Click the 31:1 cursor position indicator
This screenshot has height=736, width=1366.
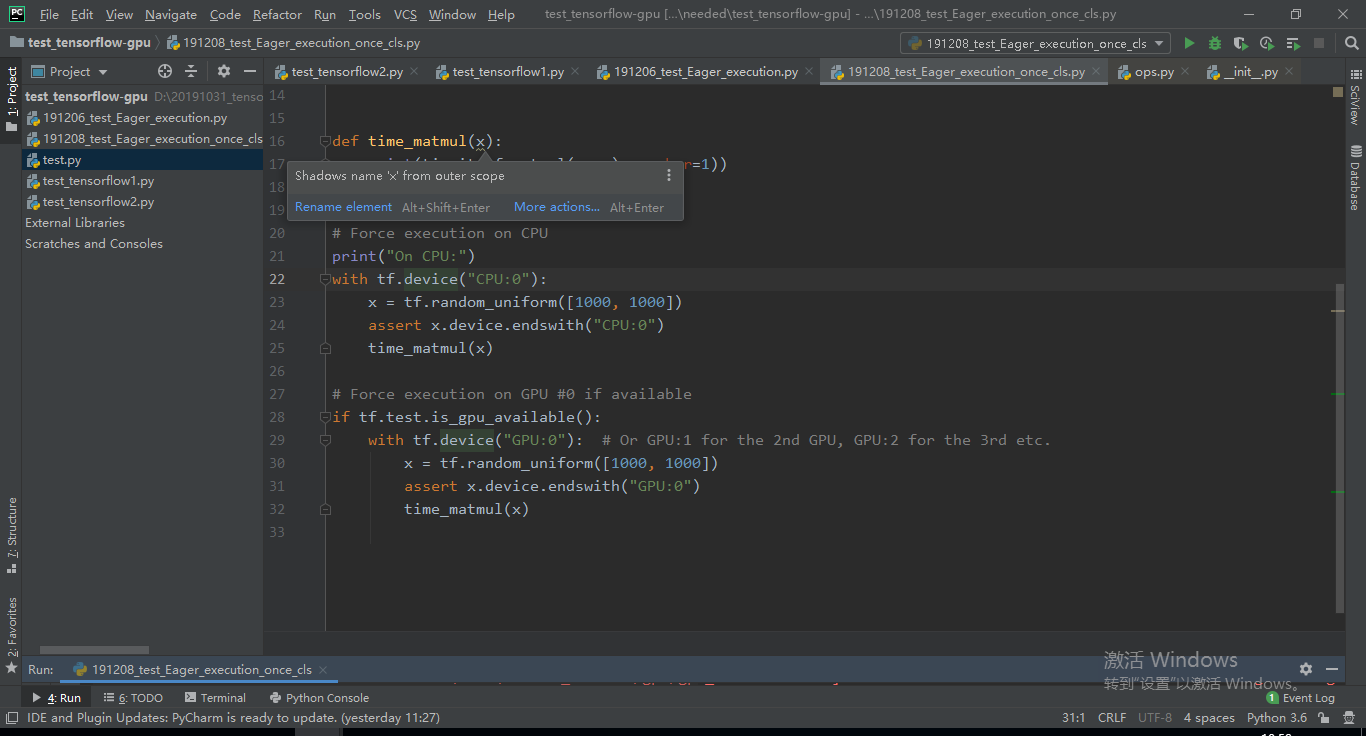pyautogui.click(x=1074, y=717)
